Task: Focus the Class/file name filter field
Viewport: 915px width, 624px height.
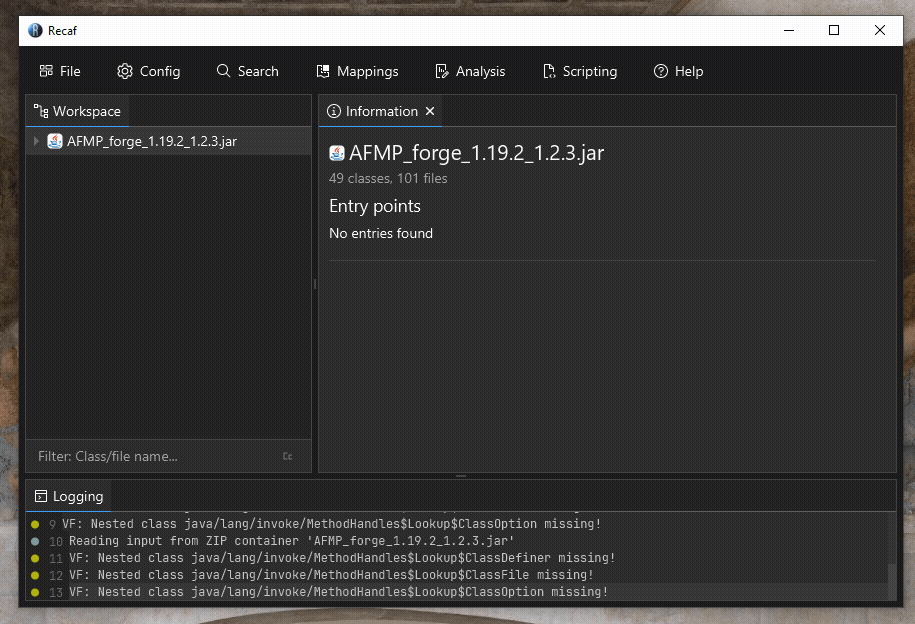Action: tap(158, 456)
